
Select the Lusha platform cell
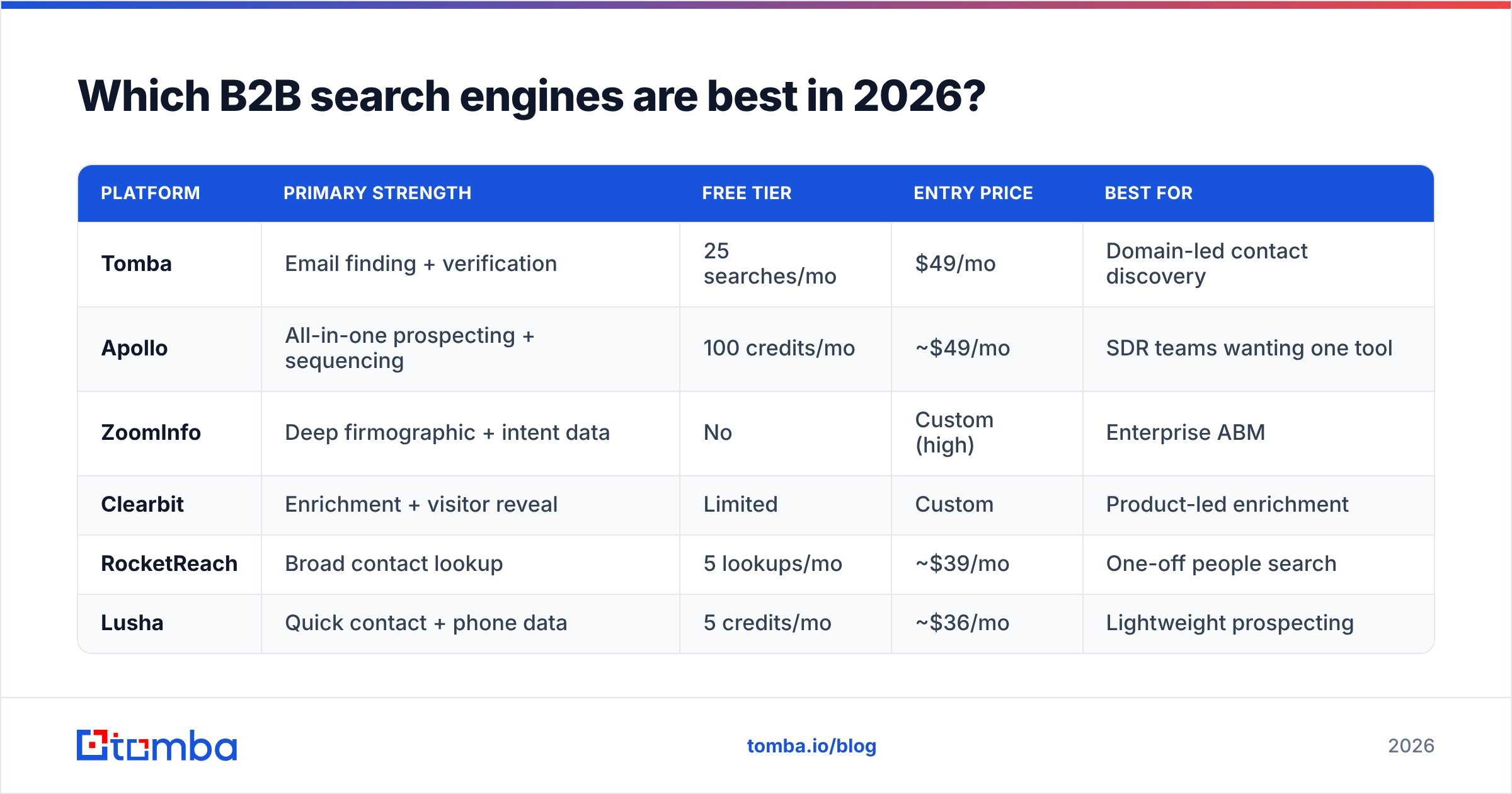coord(169,623)
